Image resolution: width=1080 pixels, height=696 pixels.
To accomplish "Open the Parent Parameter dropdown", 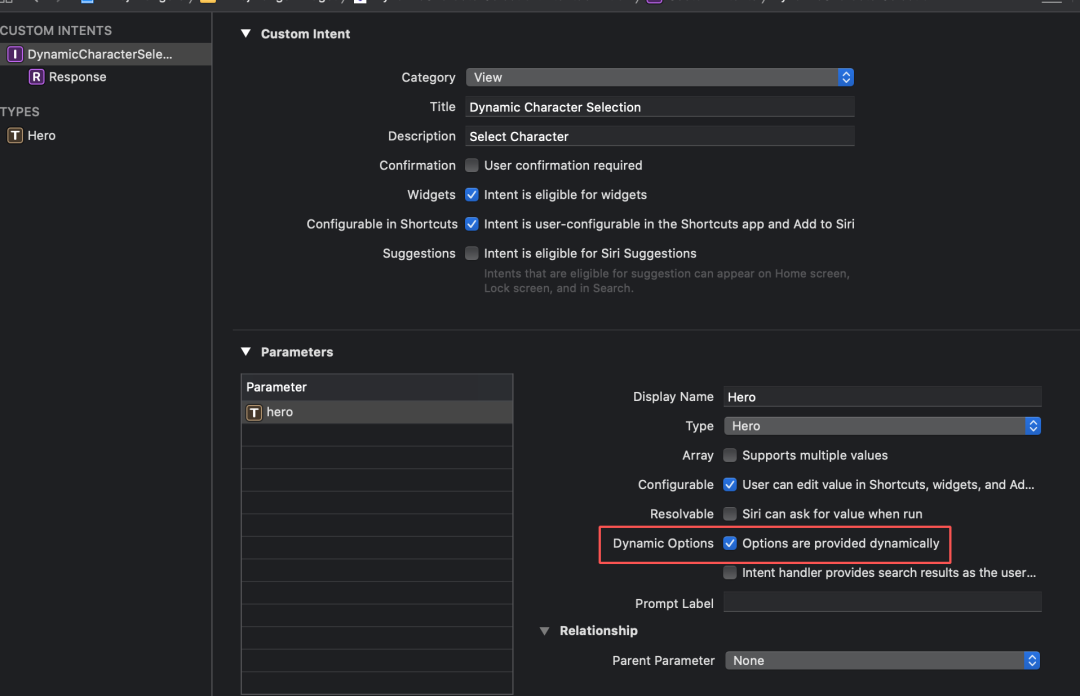I will coord(882,660).
